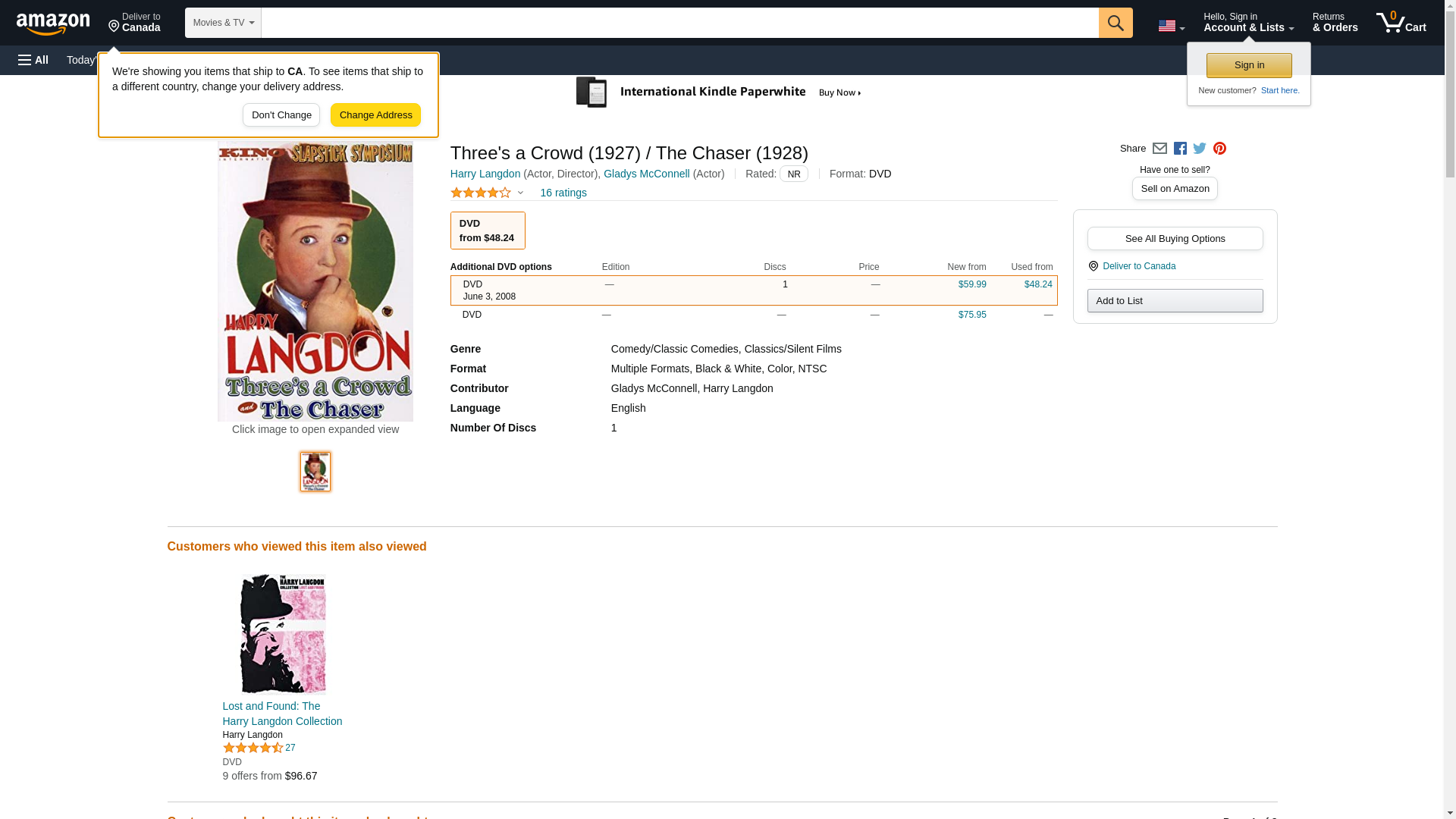
Task: Open the 16 ratings link
Action: [563, 193]
